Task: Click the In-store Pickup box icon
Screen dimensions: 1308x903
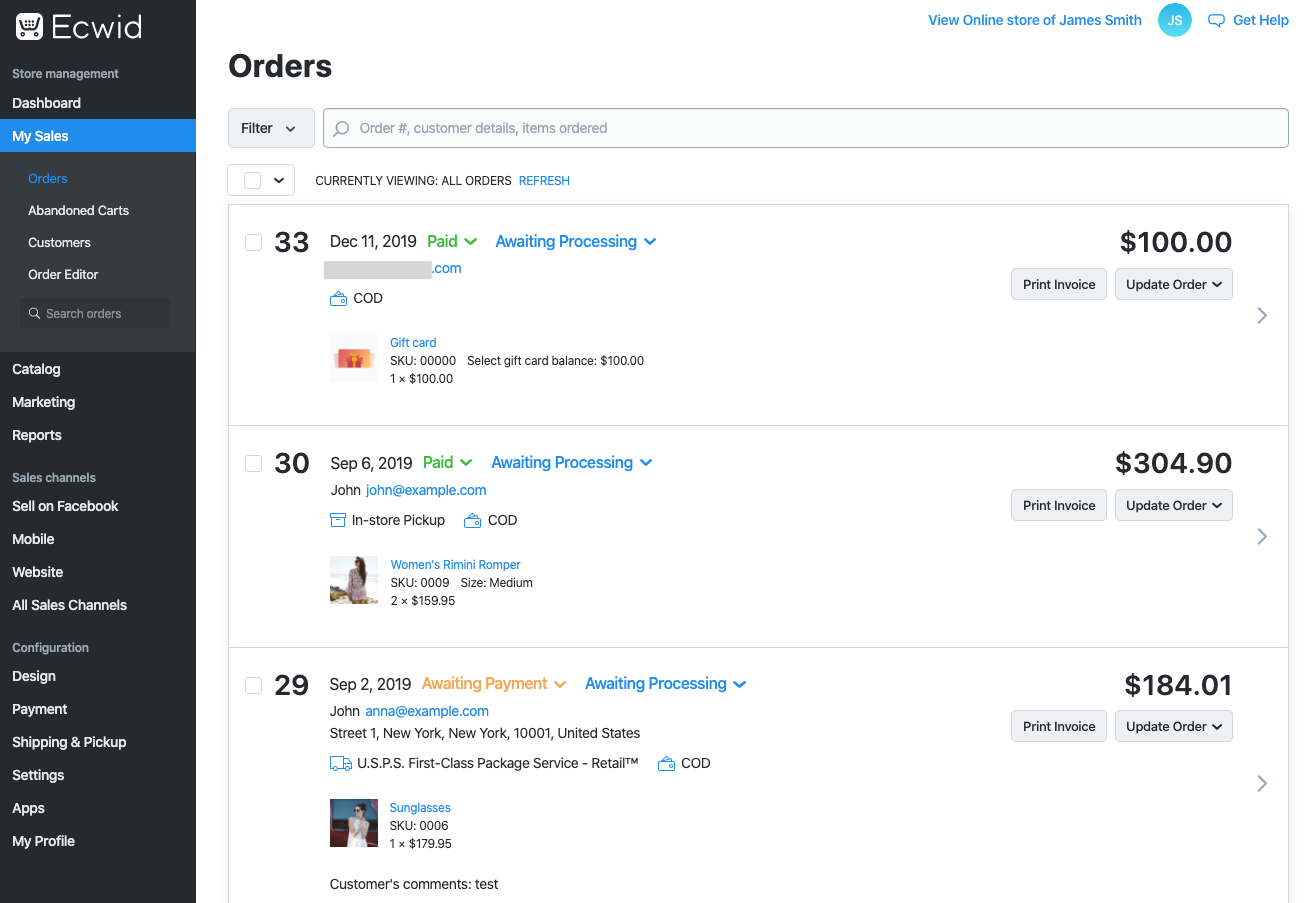Action: (338, 520)
